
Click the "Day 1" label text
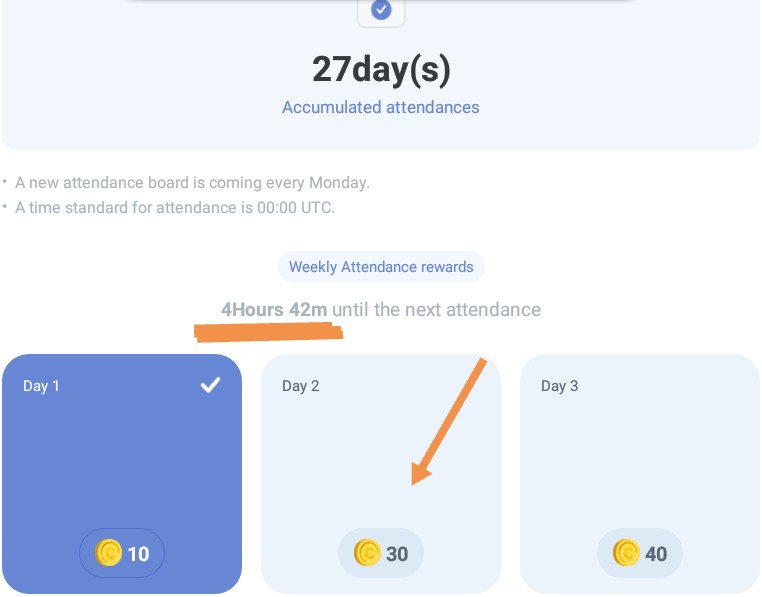point(42,386)
